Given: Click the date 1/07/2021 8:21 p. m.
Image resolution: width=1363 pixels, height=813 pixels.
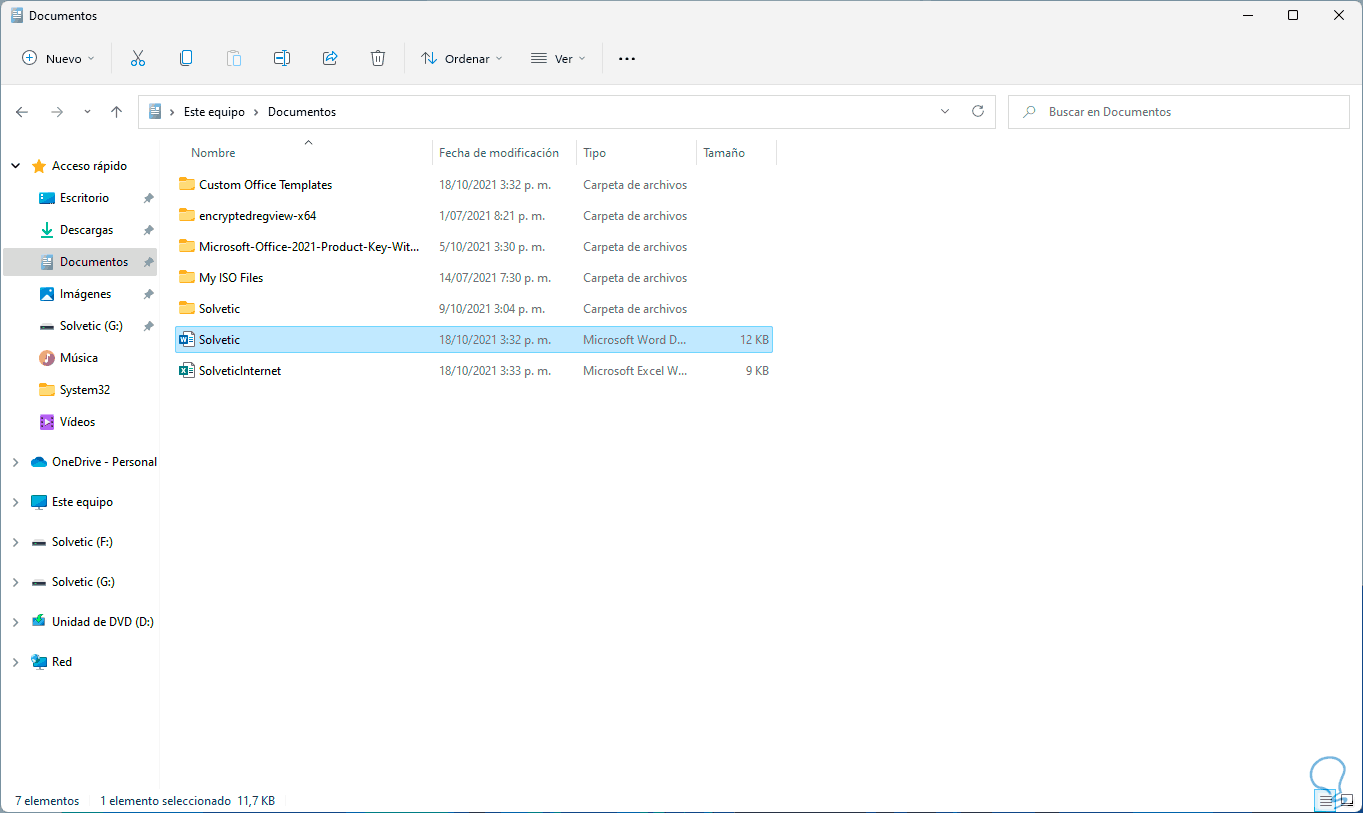Looking at the screenshot, I should [x=492, y=216].
